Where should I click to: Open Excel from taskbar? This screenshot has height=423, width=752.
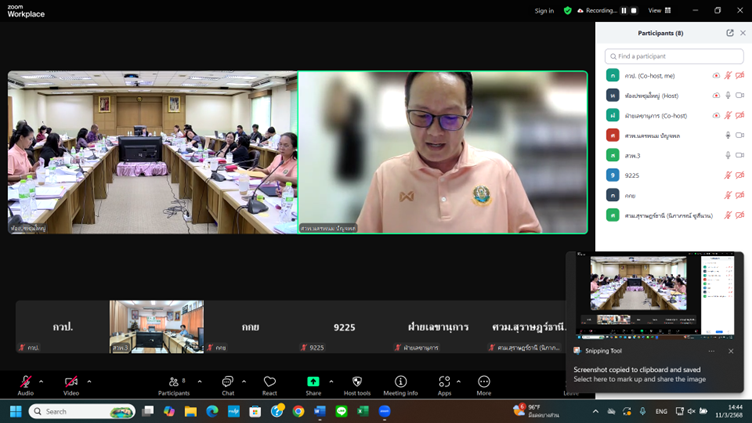[363, 411]
